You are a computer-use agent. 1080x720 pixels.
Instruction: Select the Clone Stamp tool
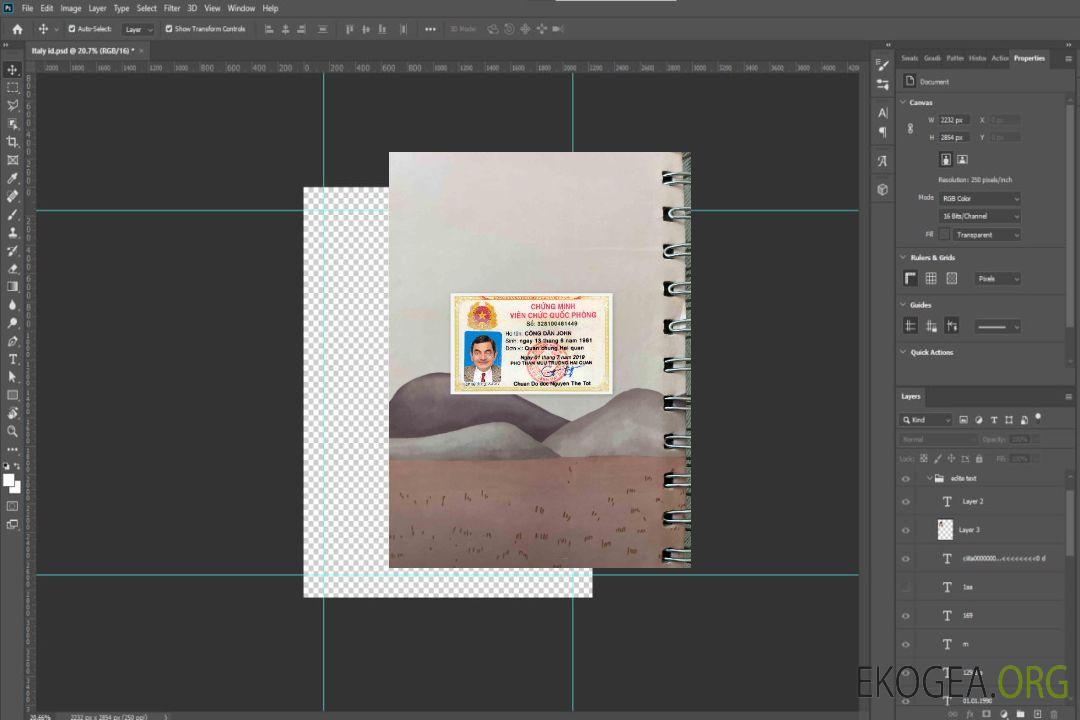pos(13,232)
